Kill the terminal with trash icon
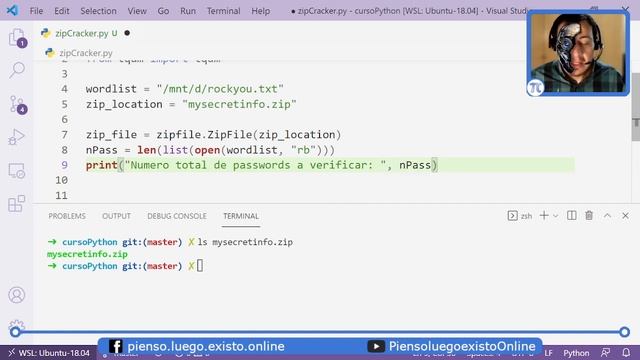640x360 pixels. click(589, 216)
